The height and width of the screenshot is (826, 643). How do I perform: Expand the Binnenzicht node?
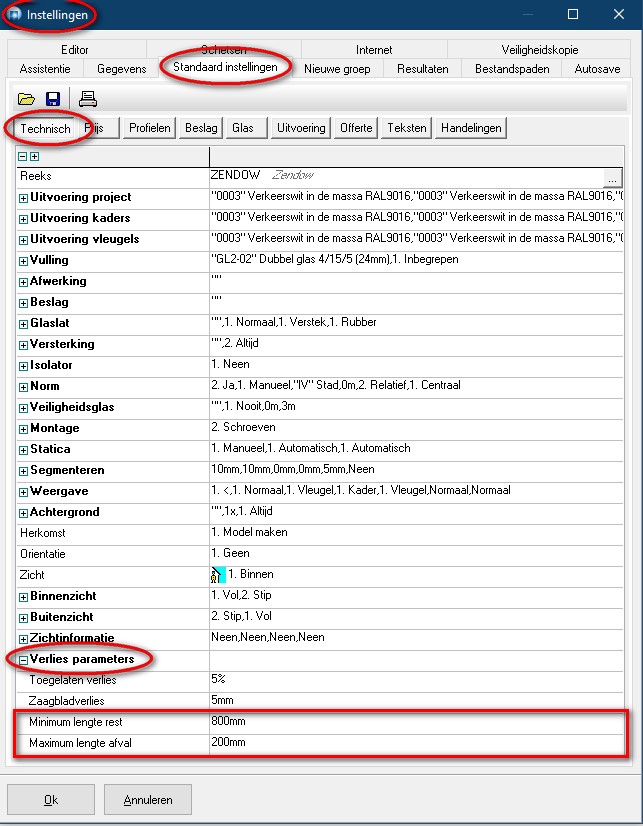click(23, 597)
